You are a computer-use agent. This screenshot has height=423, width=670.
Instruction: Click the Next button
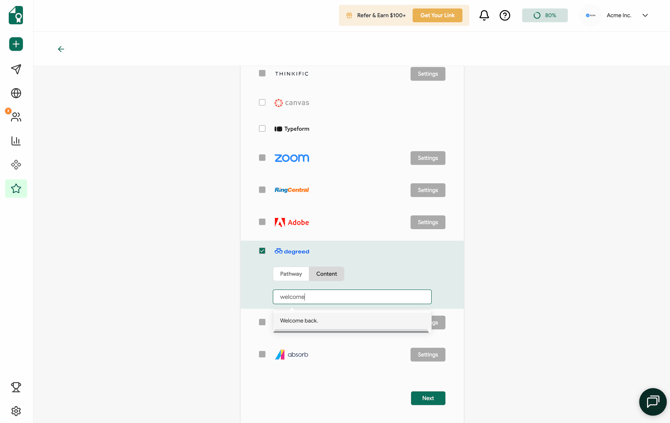point(428,398)
